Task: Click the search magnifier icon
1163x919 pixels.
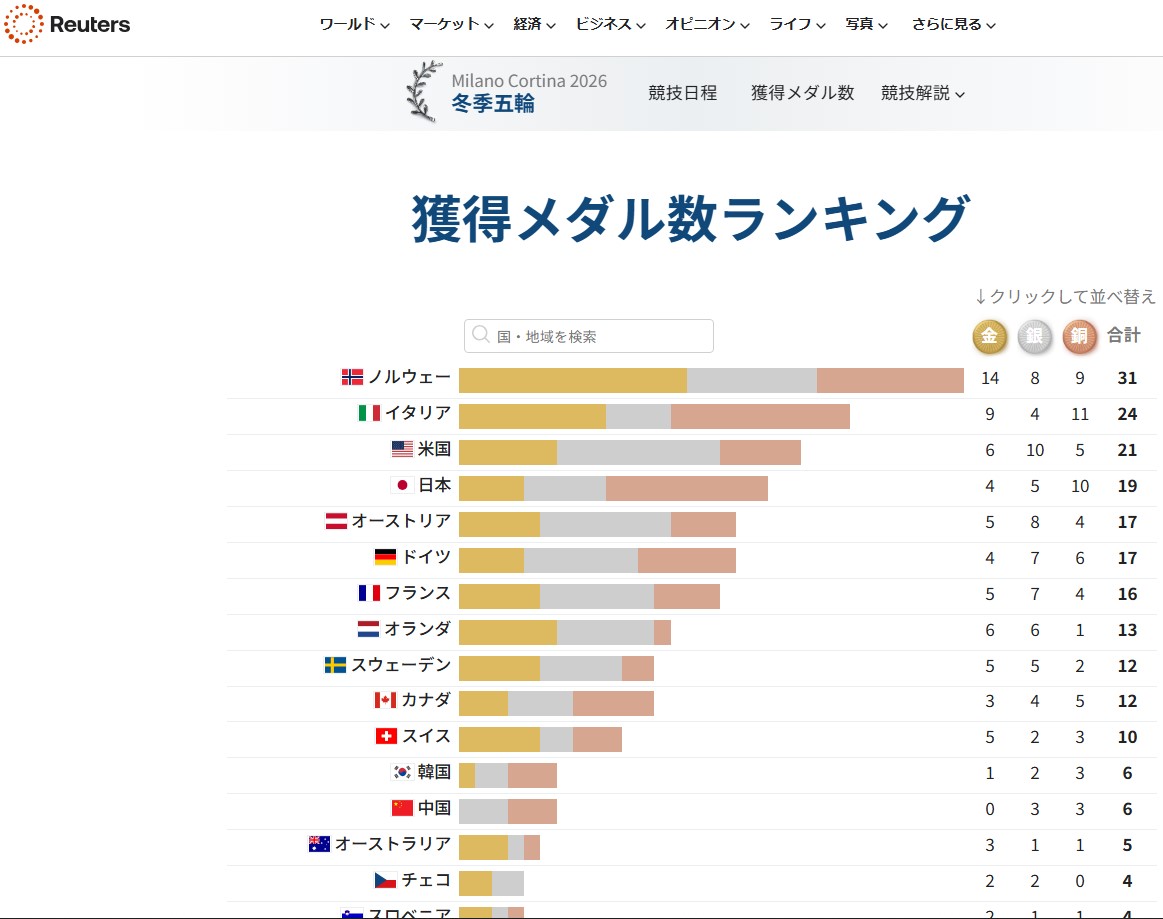Action: pos(481,336)
